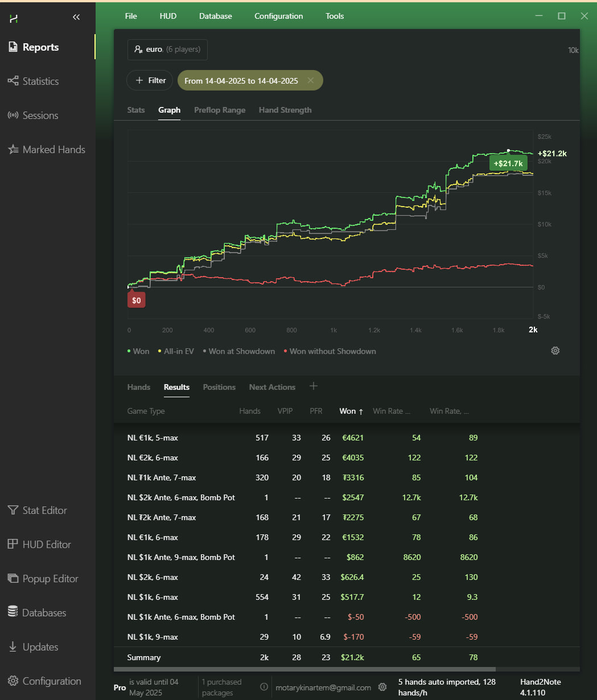Click the +$21.7k graph tooltip marker
The width and height of the screenshot is (597, 700).
point(508,163)
